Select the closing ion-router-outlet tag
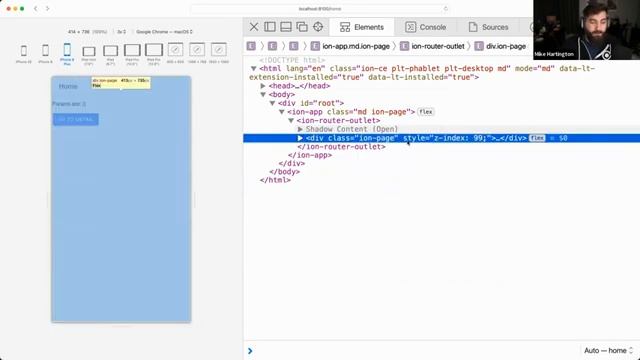Image resolution: width=640 pixels, height=360 pixels. click(x=341, y=147)
